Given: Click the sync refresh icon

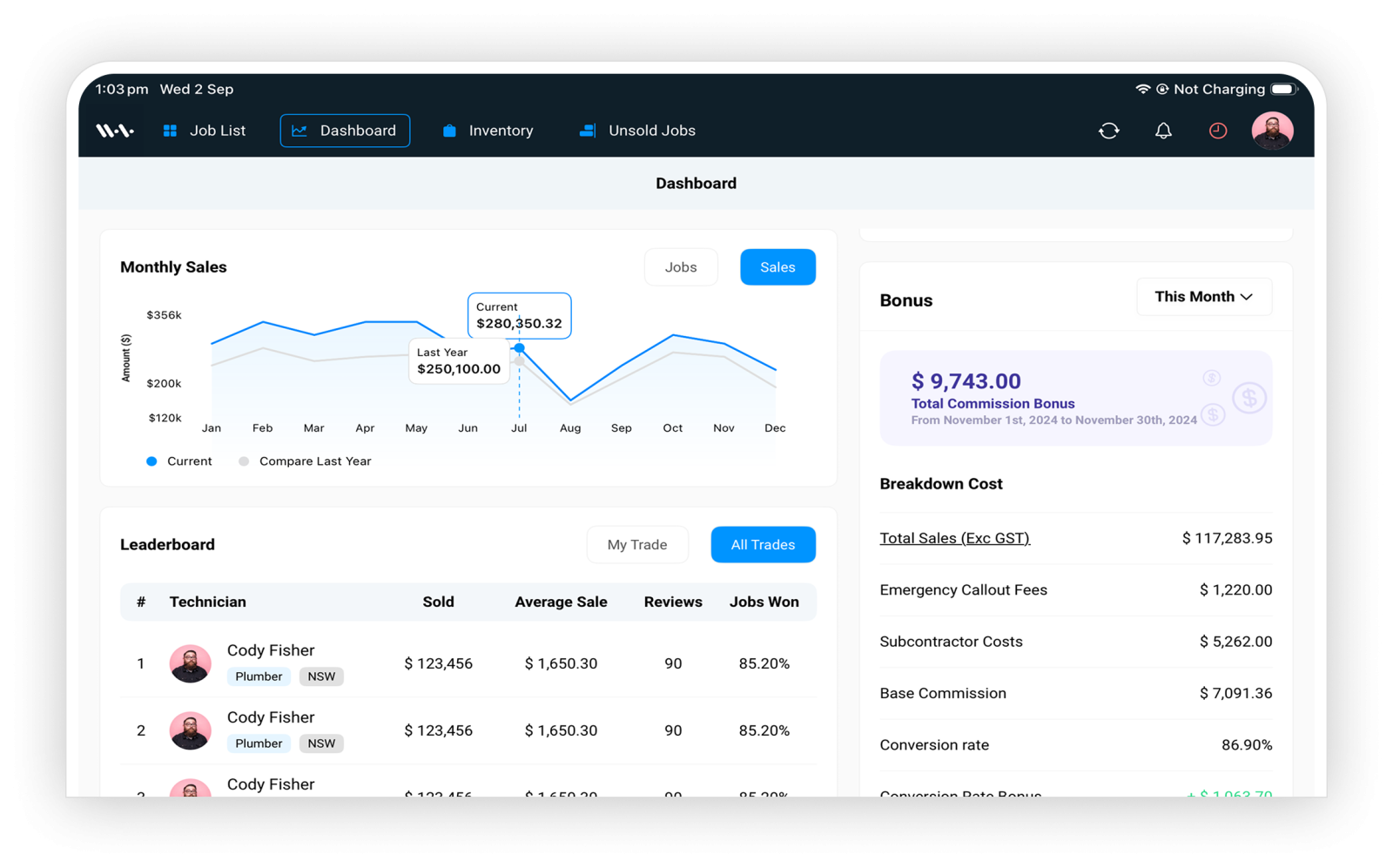Looking at the screenshot, I should click(1108, 131).
